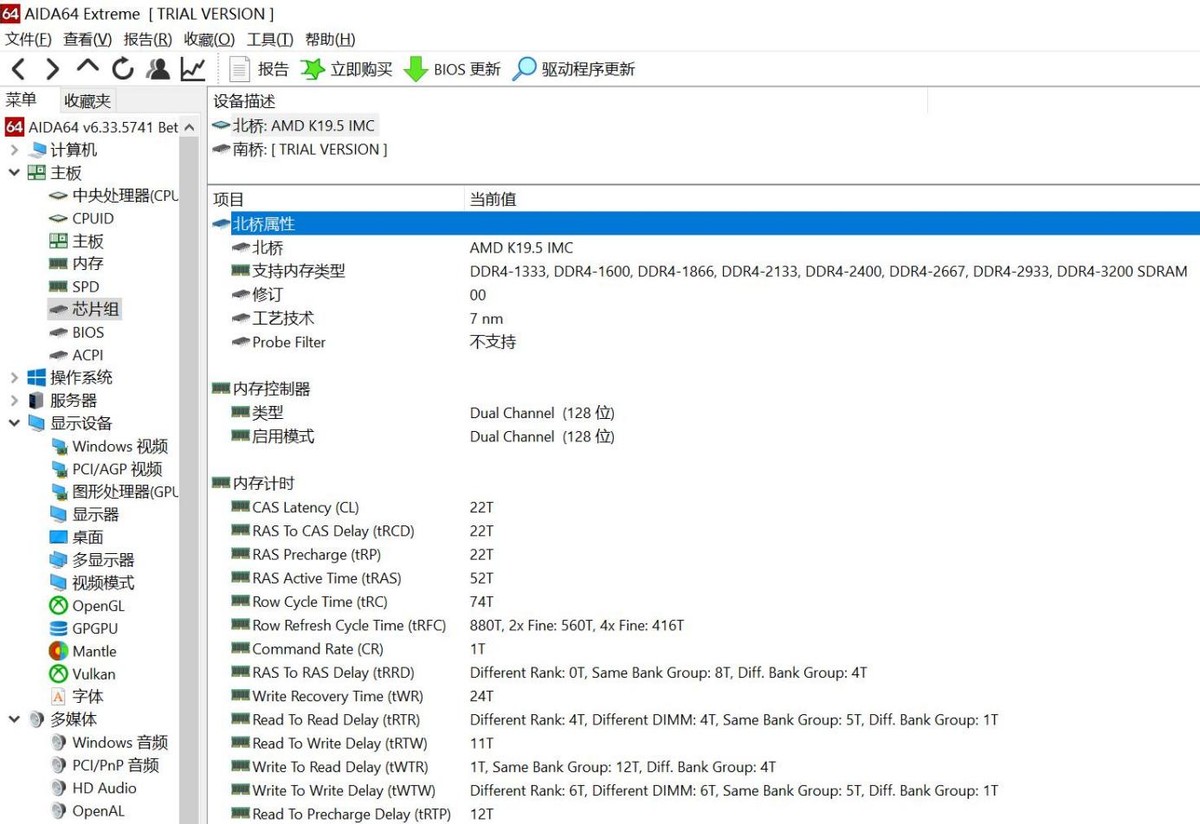
Task: Open the line chart monitoring icon on toolbar
Action: [x=192, y=68]
